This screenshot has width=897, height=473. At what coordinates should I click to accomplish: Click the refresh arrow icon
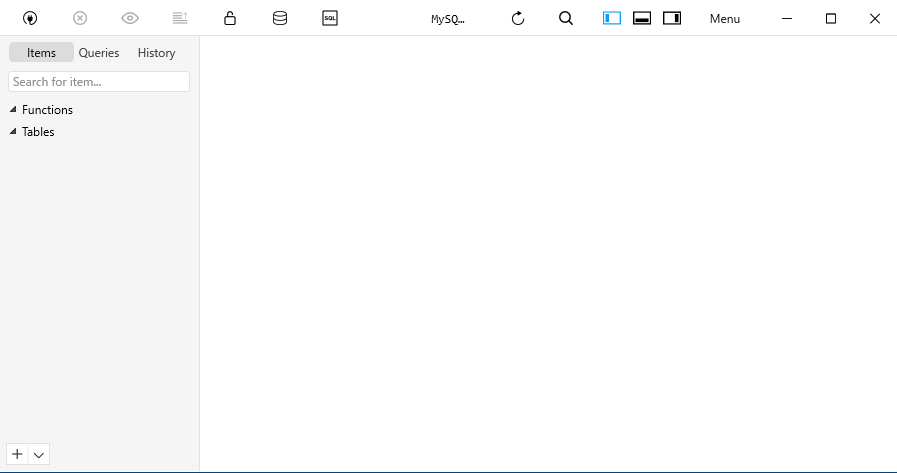click(x=518, y=18)
